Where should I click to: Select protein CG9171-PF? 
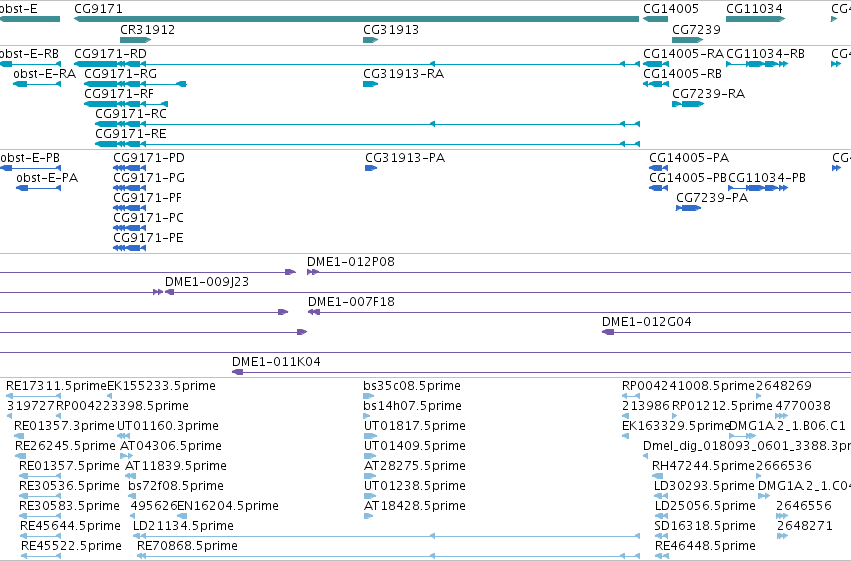pos(130,208)
